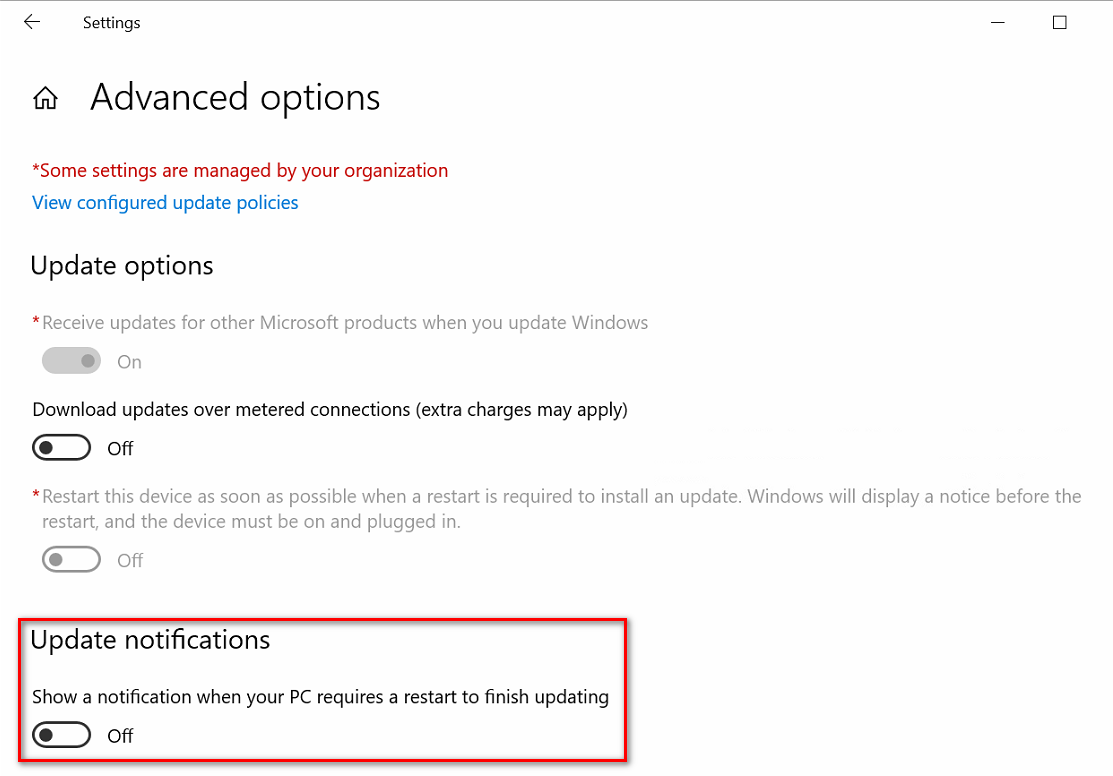Click the 'Download updates over metered connections' label
Image resolution: width=1113 pixels, height=776 pixels.
click(x=330, y=409)
